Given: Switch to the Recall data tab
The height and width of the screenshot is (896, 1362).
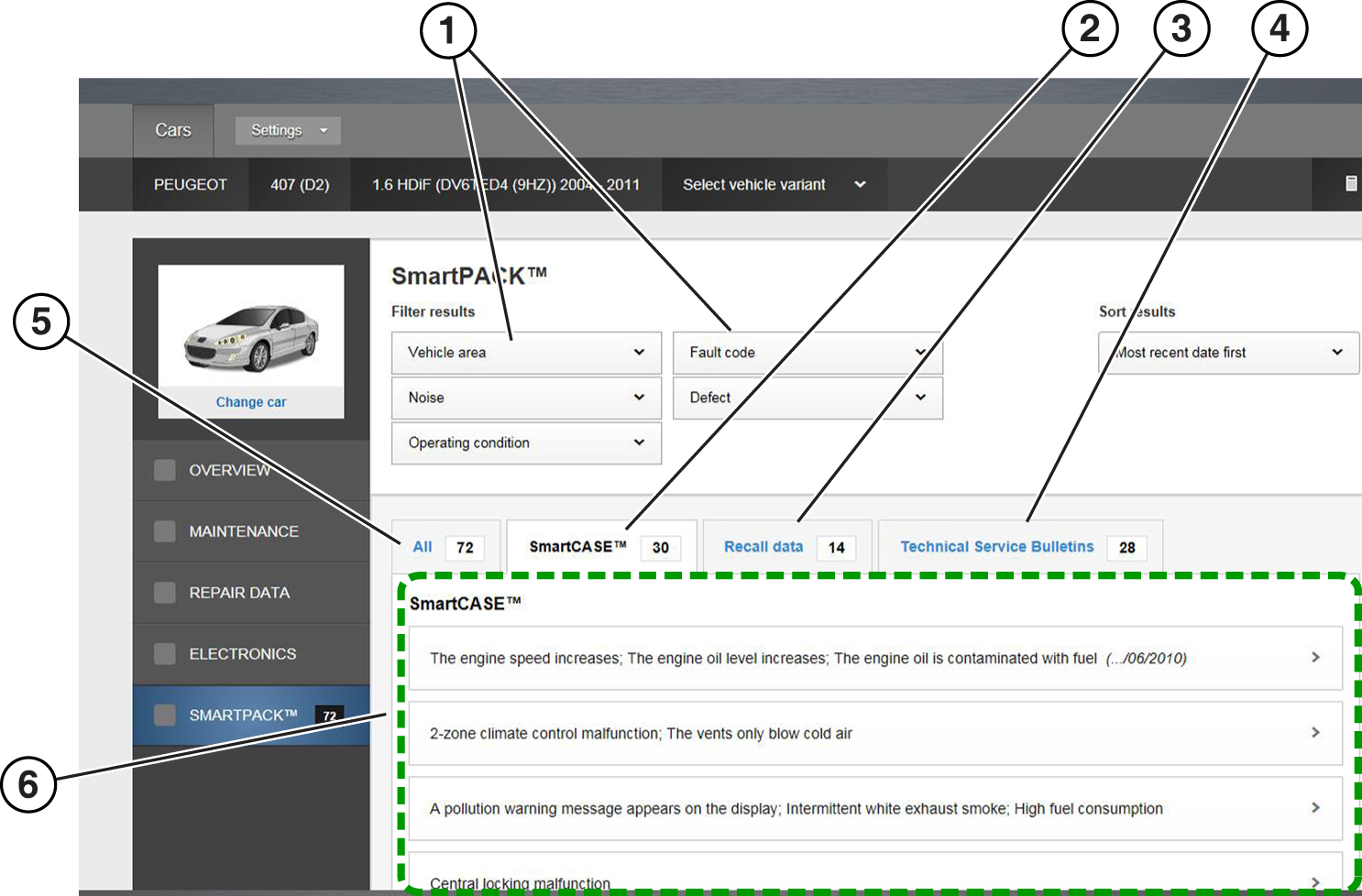Looking at the screenshot, I should click(x=763, y=547).
